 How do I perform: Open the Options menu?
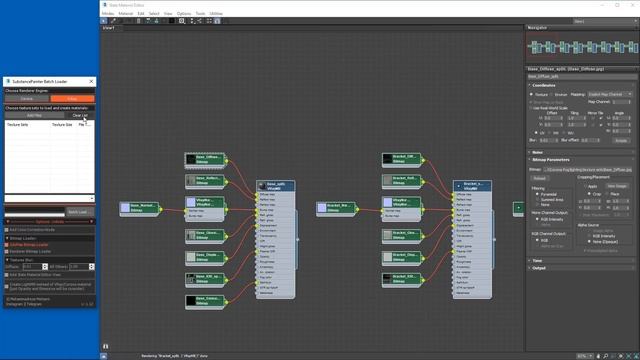184,13
